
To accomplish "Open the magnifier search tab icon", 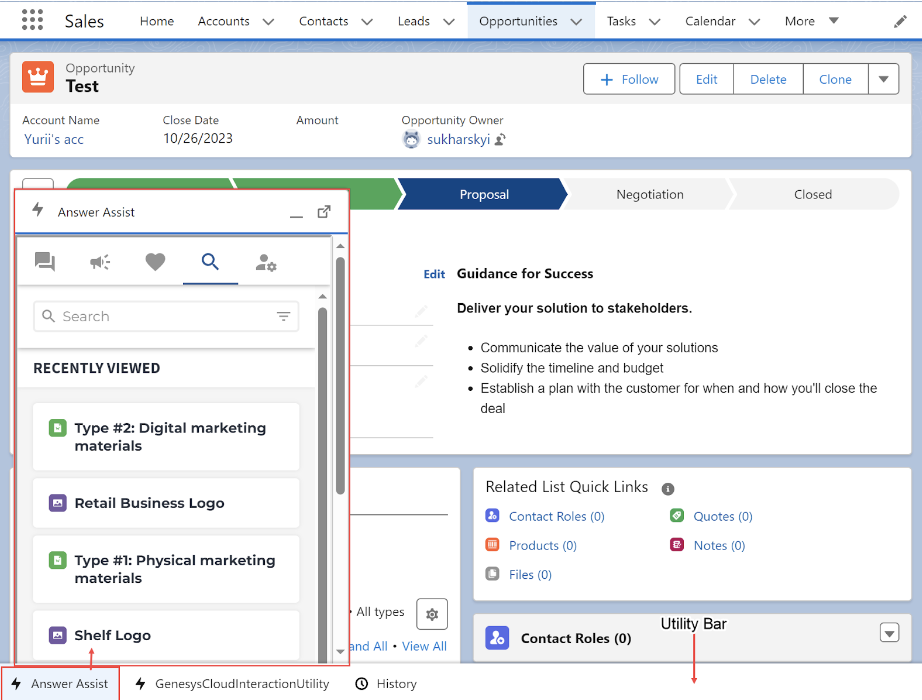I will pyautogui.click(x=210, y=261).
